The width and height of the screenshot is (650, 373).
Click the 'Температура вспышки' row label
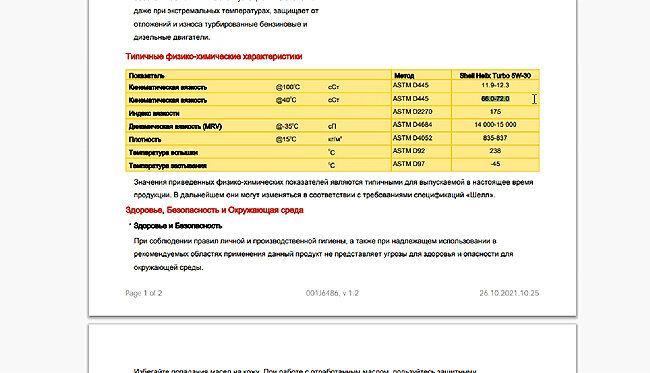coord(163,153)
